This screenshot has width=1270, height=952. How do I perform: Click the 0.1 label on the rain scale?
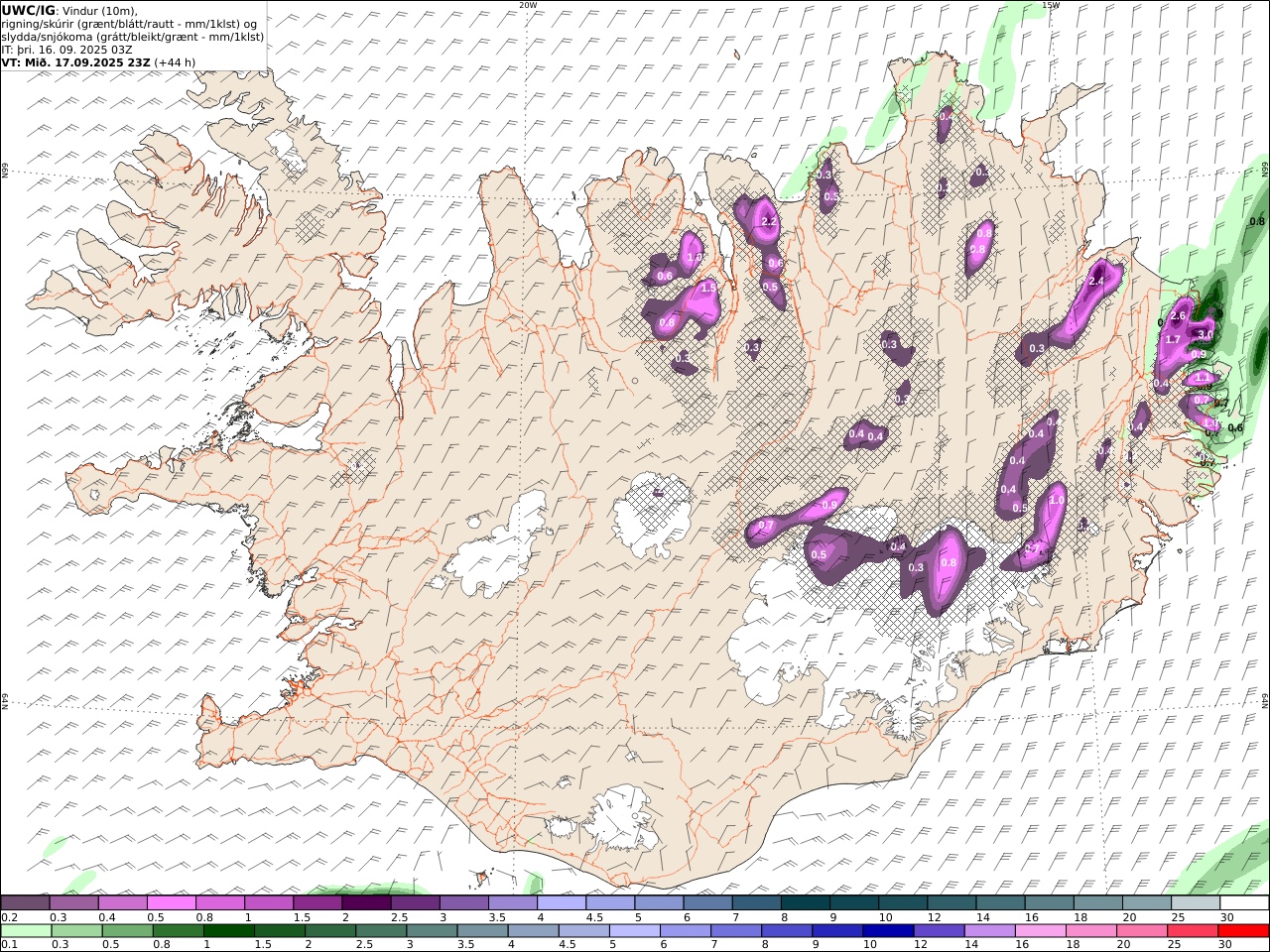pos(8,945)
